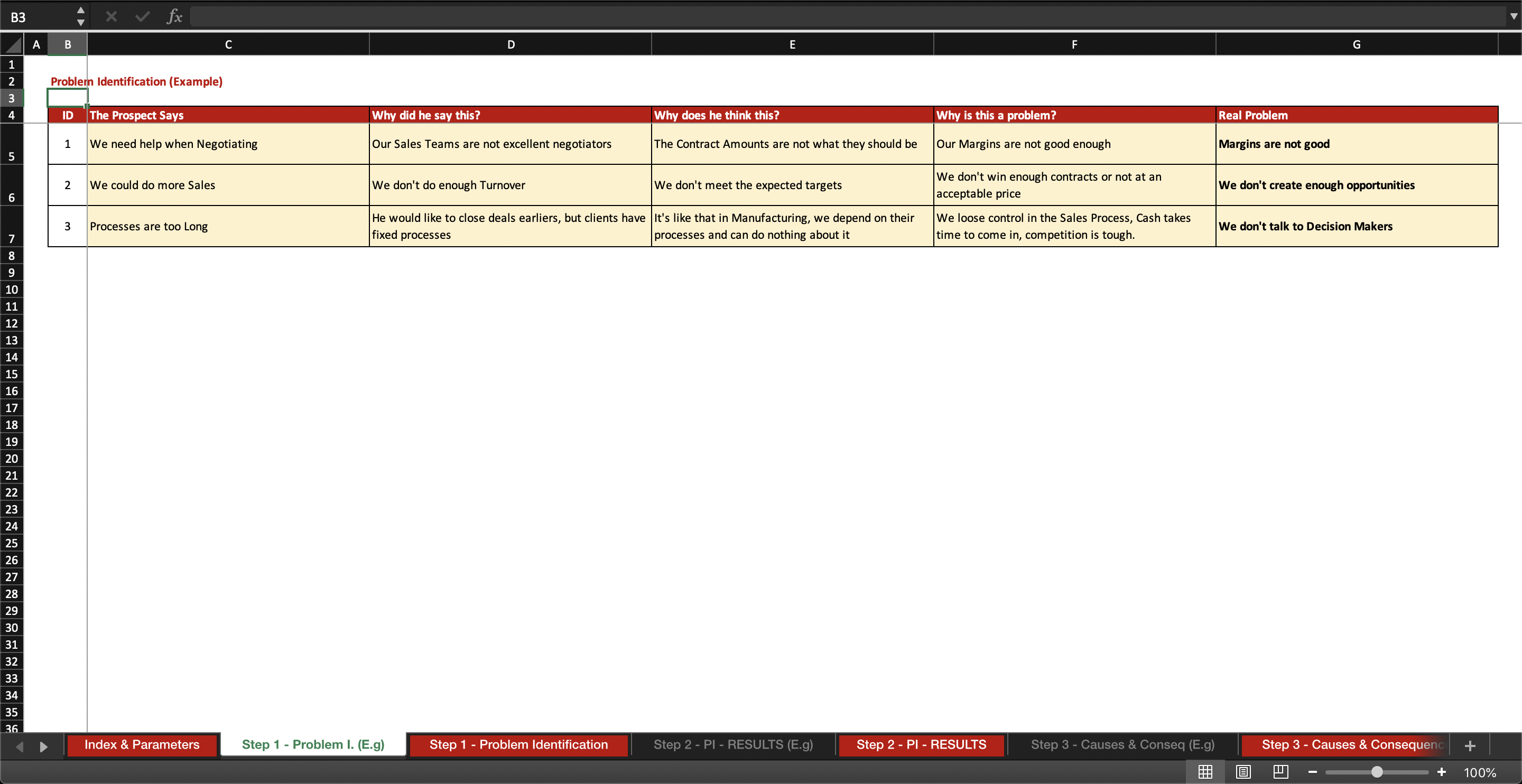Click 'Our Margins are not good enough' cell

coord(1074,144)
